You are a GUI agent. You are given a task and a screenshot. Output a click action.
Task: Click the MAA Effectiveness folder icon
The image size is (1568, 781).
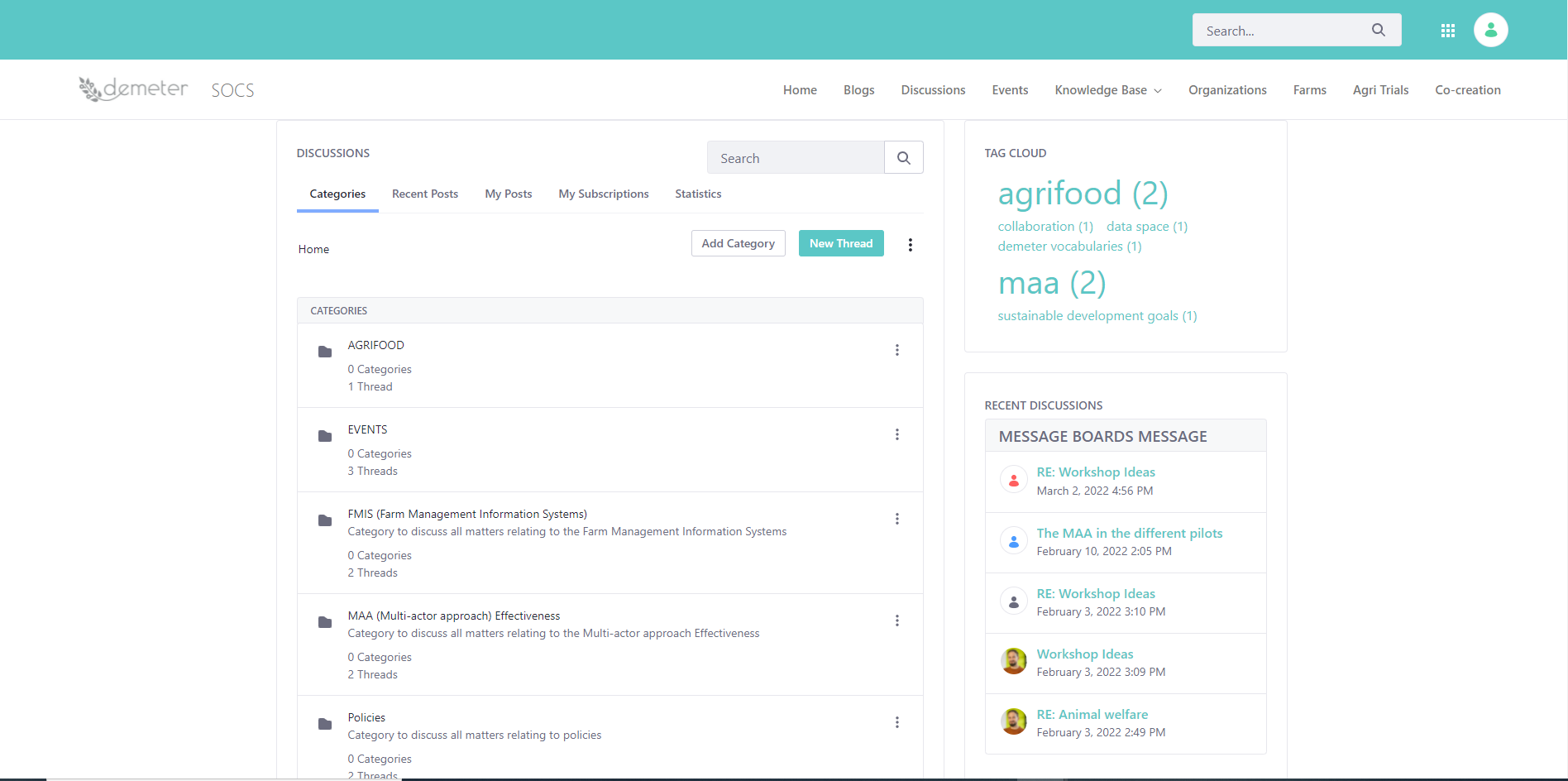coord(325,622)
